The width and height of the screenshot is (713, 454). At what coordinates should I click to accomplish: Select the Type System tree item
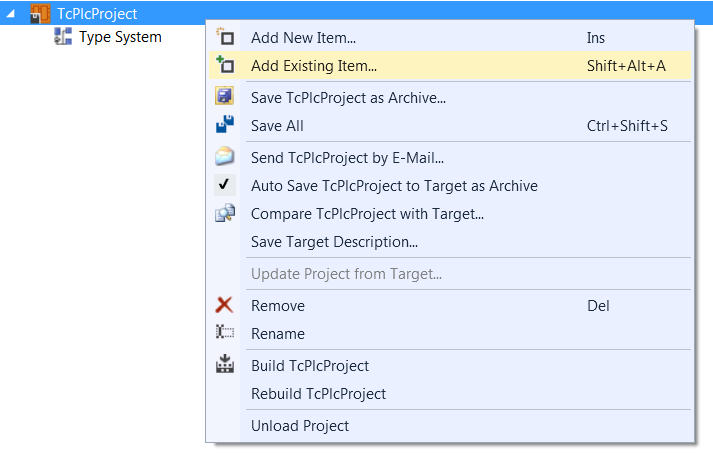(x=120, y=37)
